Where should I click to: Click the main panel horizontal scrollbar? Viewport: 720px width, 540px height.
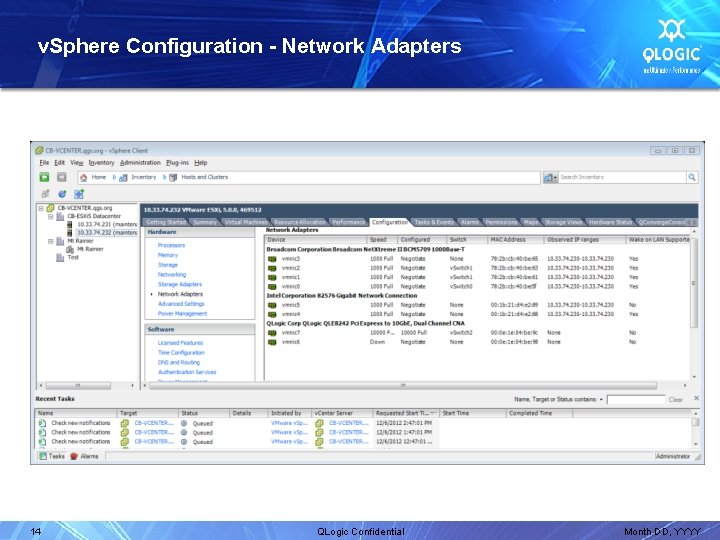pyautogui.click(x=403, y=386)
